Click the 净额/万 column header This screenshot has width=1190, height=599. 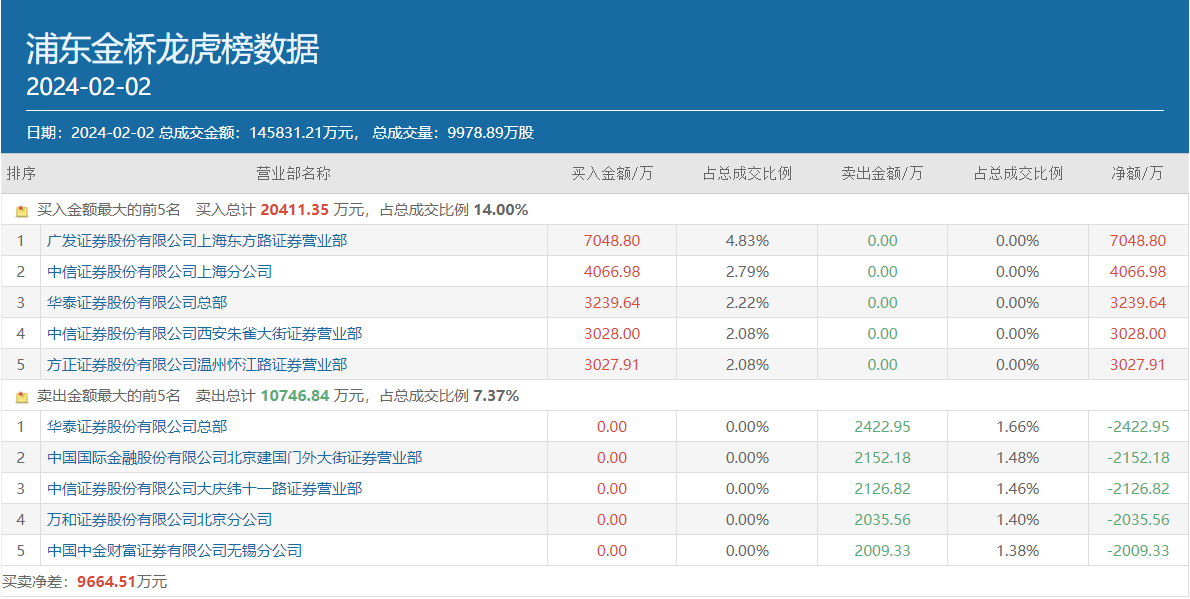click(1138, 174)
